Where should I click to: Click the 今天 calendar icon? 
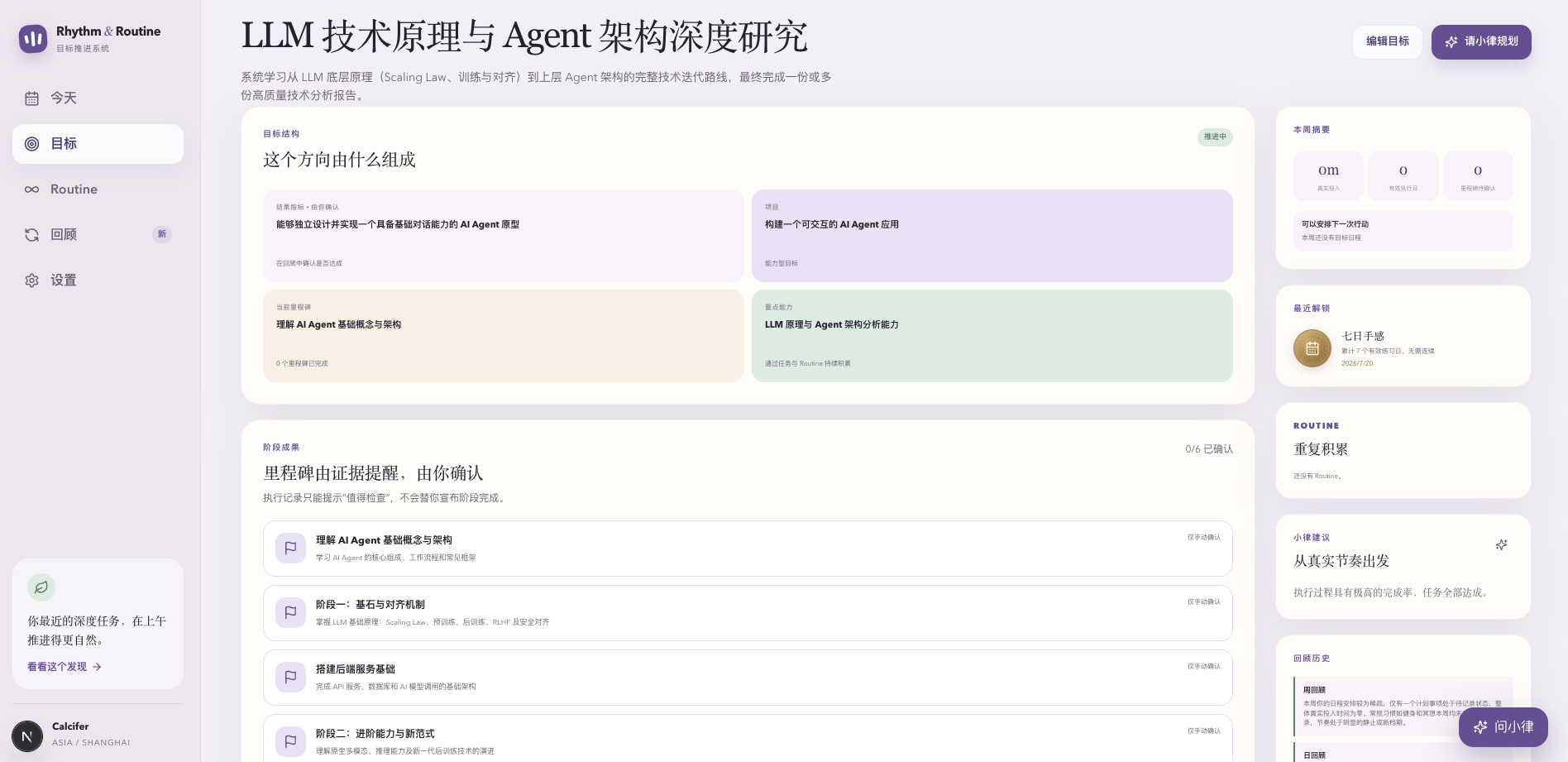tap(32, 98)
